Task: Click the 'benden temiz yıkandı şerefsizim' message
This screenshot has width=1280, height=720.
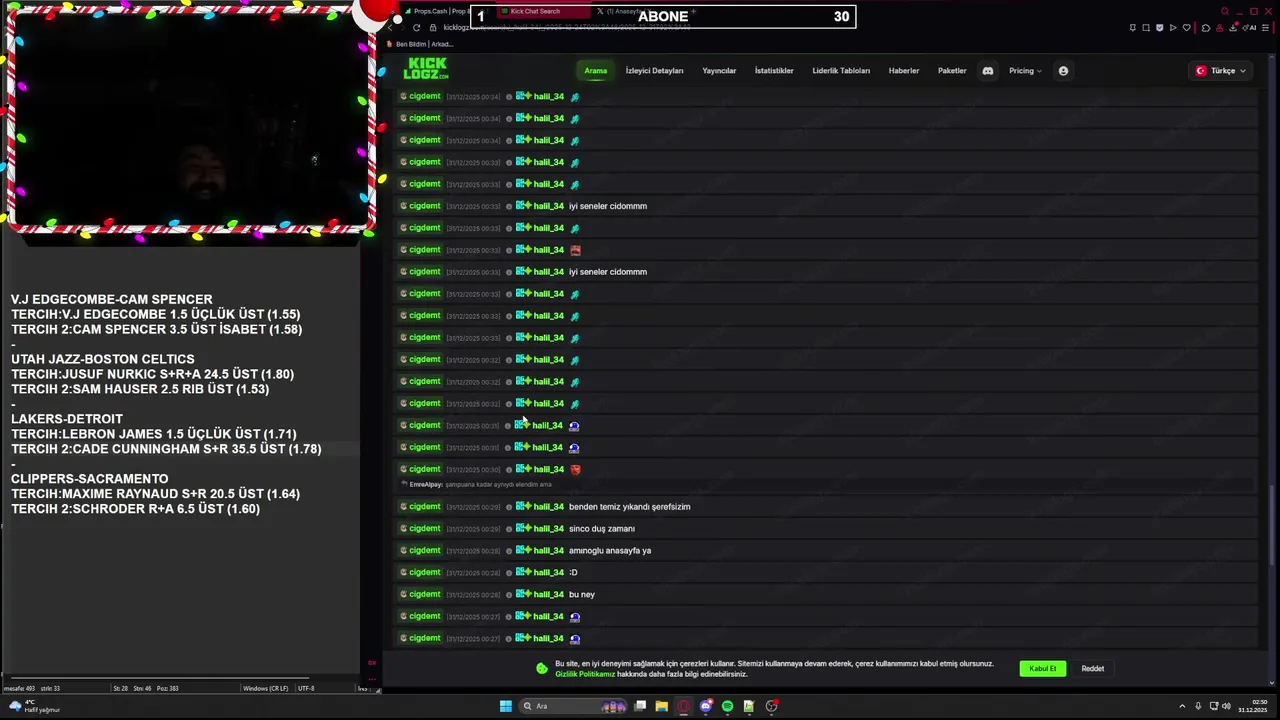Action: [x=629, y=507]
